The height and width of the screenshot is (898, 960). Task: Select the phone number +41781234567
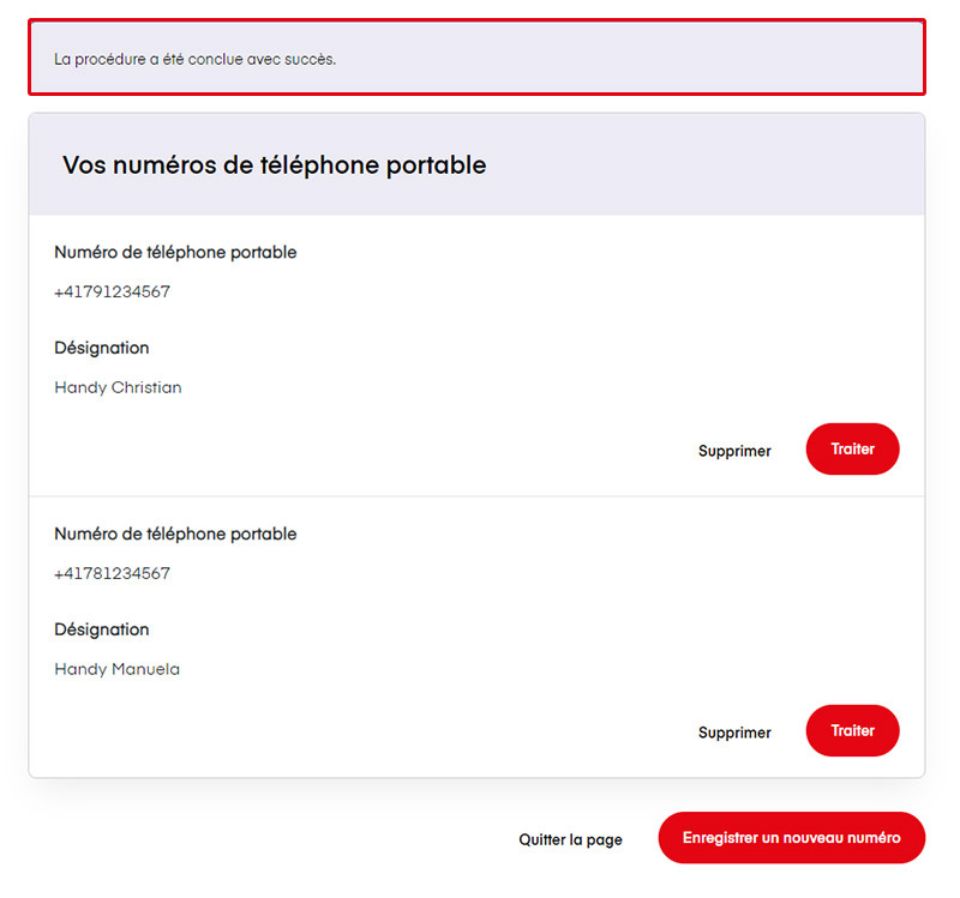pyautogui.click(x=112, y=574)
